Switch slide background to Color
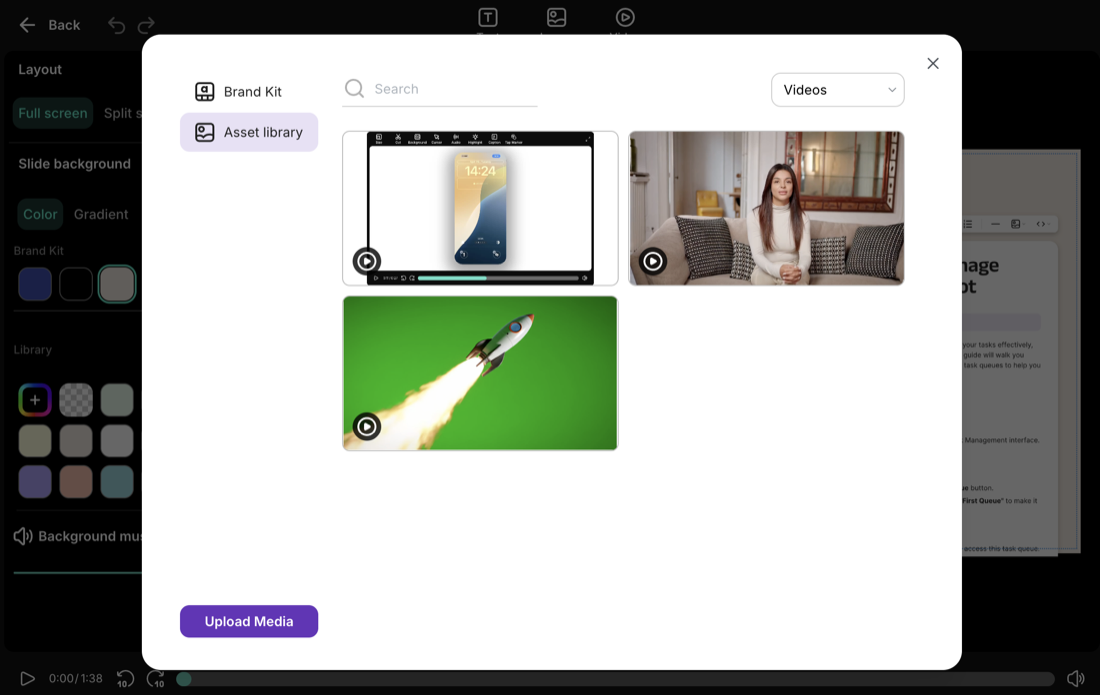1100x695 pixels. 40,215
